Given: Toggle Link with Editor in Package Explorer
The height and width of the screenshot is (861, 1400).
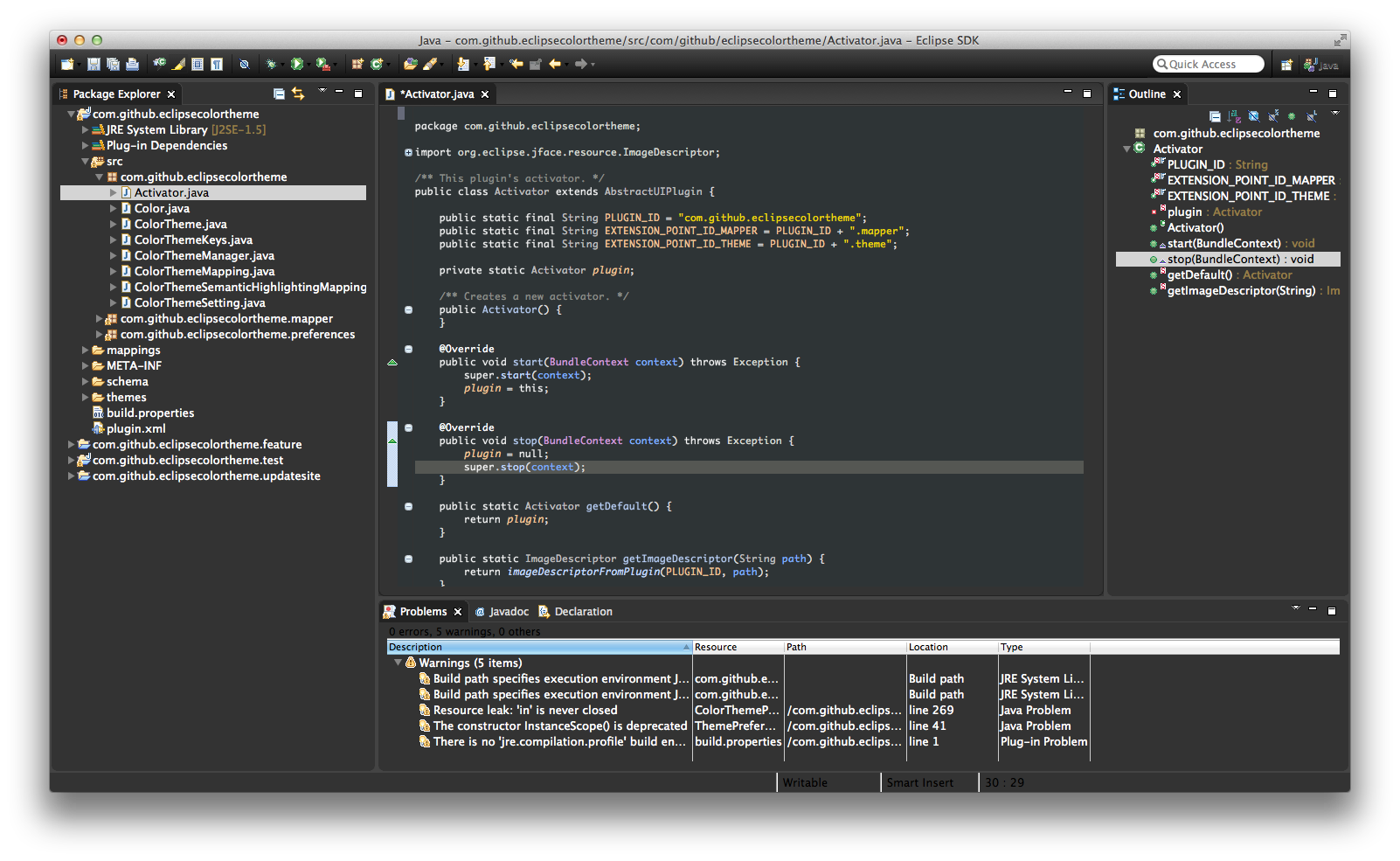Looking at the screenshot, I should [298, 94].
